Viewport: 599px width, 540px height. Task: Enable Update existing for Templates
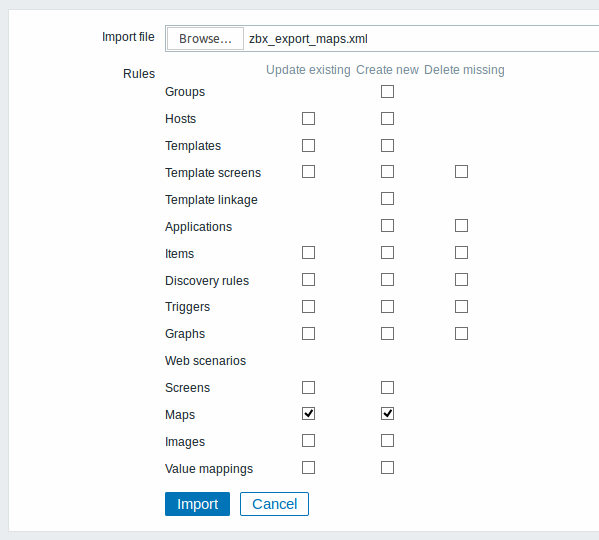[308, 146]
